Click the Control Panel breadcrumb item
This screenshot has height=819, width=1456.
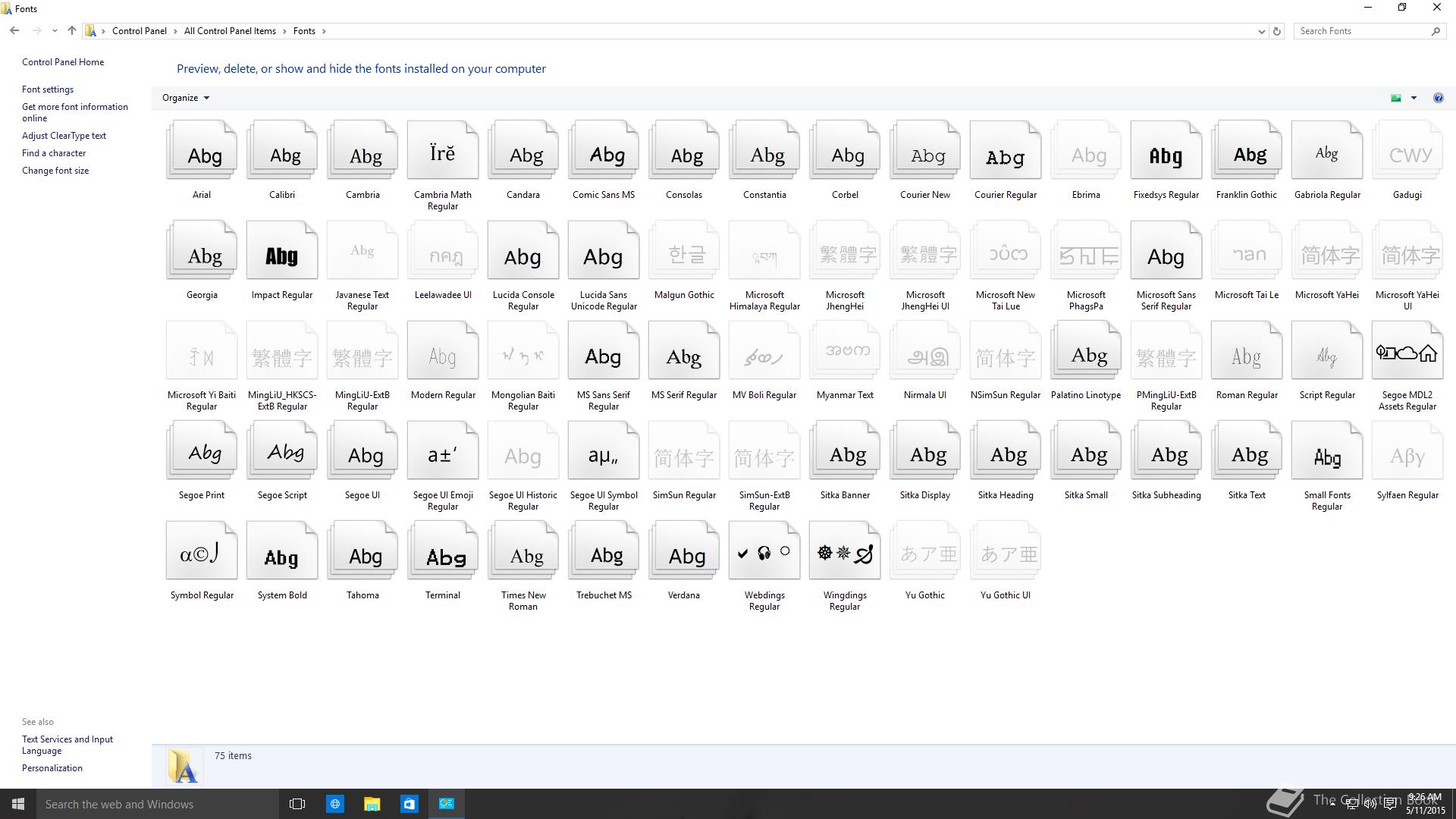tap(140, 31)
